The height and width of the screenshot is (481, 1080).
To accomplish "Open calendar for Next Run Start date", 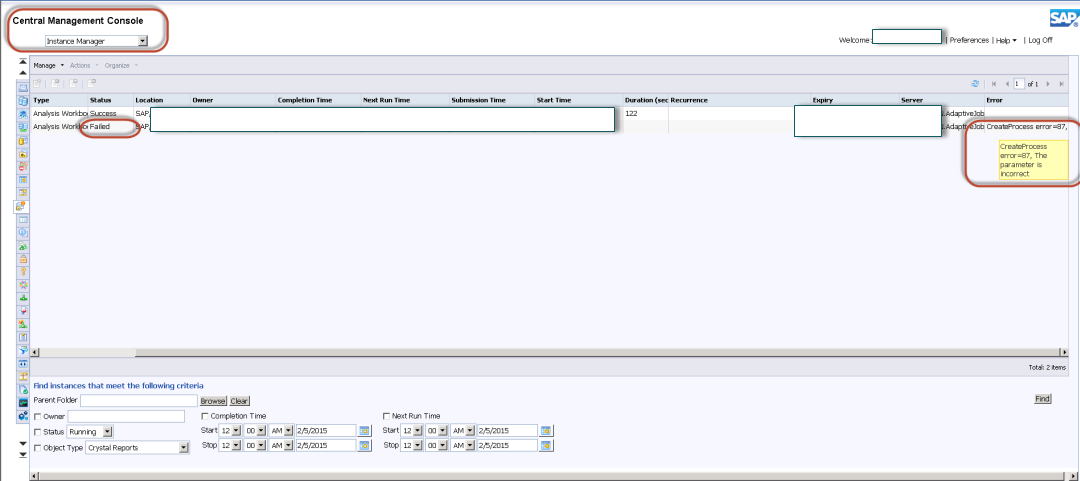I will coord(547,431).
